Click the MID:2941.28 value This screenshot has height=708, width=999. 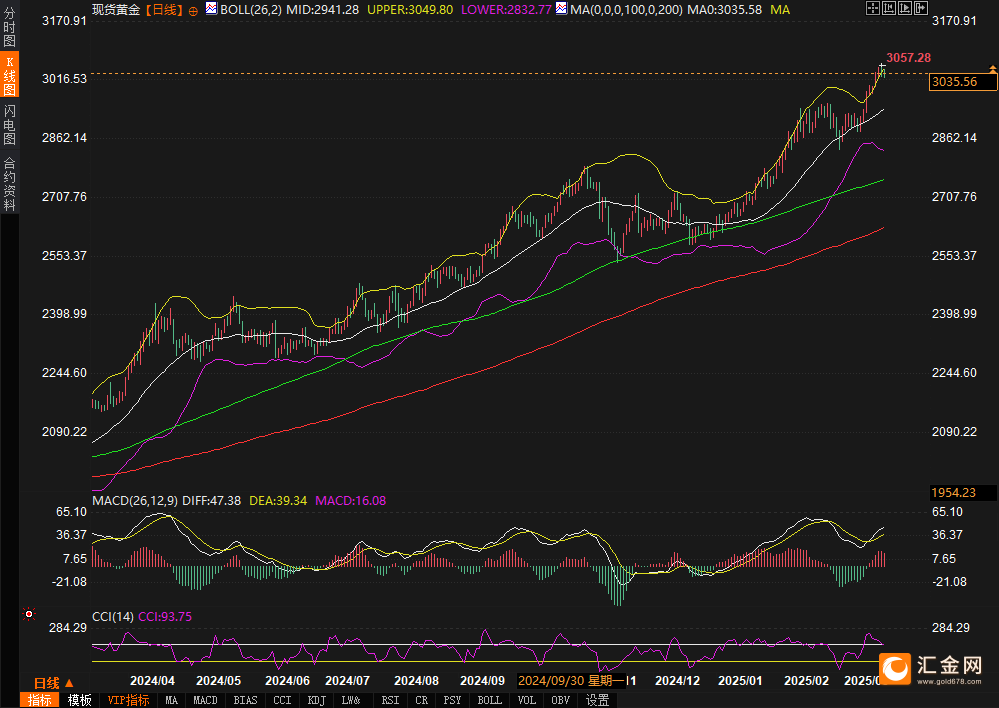(x=323, y=10)
